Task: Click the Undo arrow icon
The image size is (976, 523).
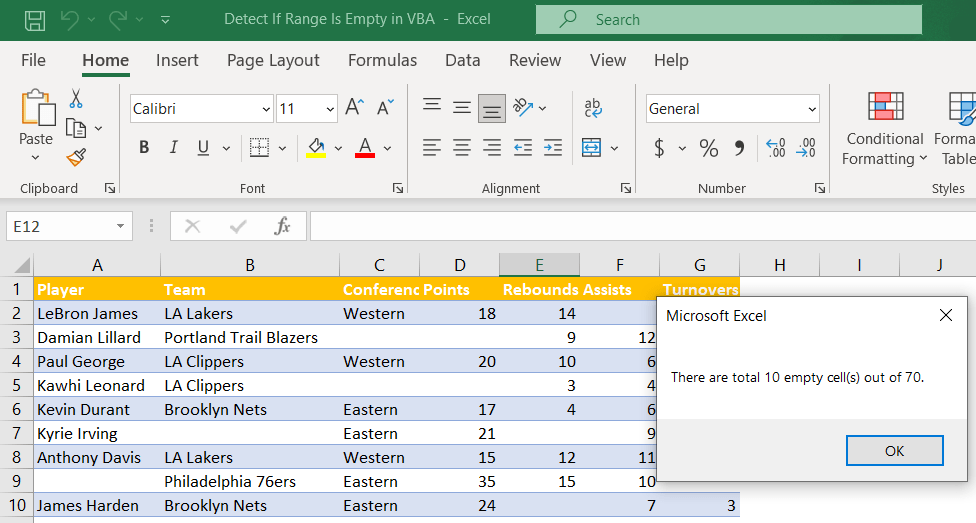Action: (70, 20)
